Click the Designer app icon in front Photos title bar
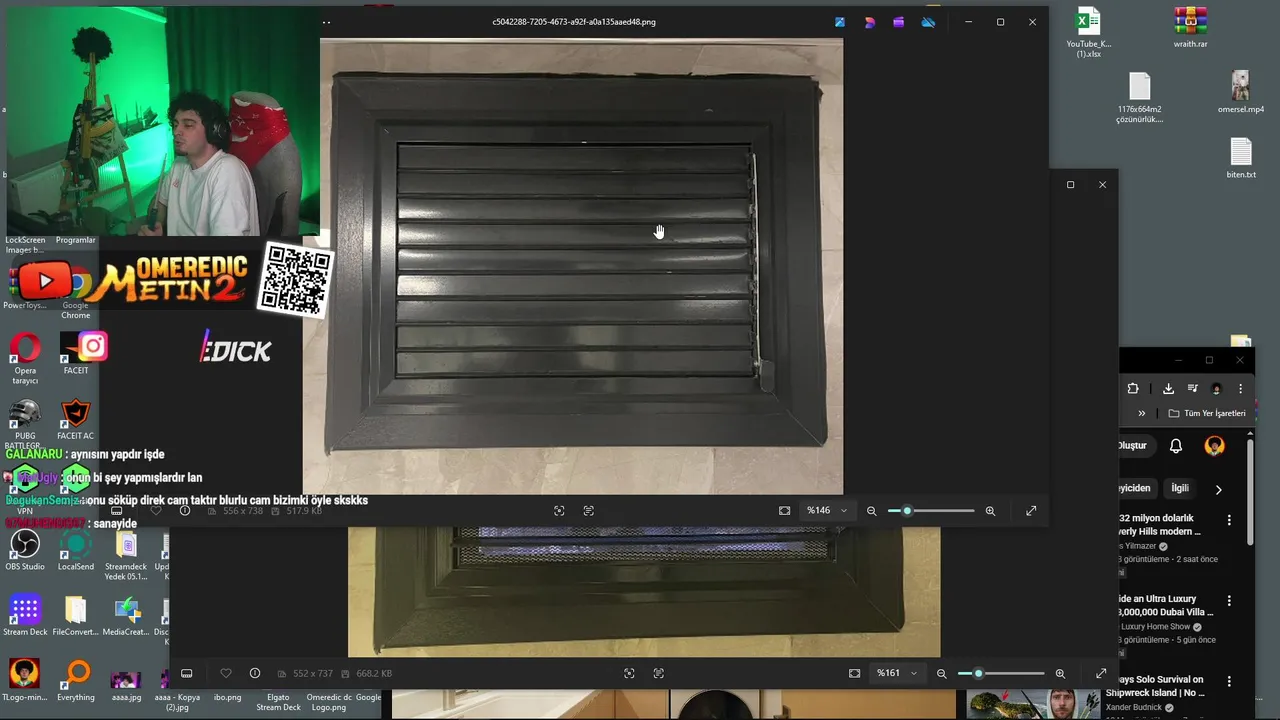 (869, 22)
